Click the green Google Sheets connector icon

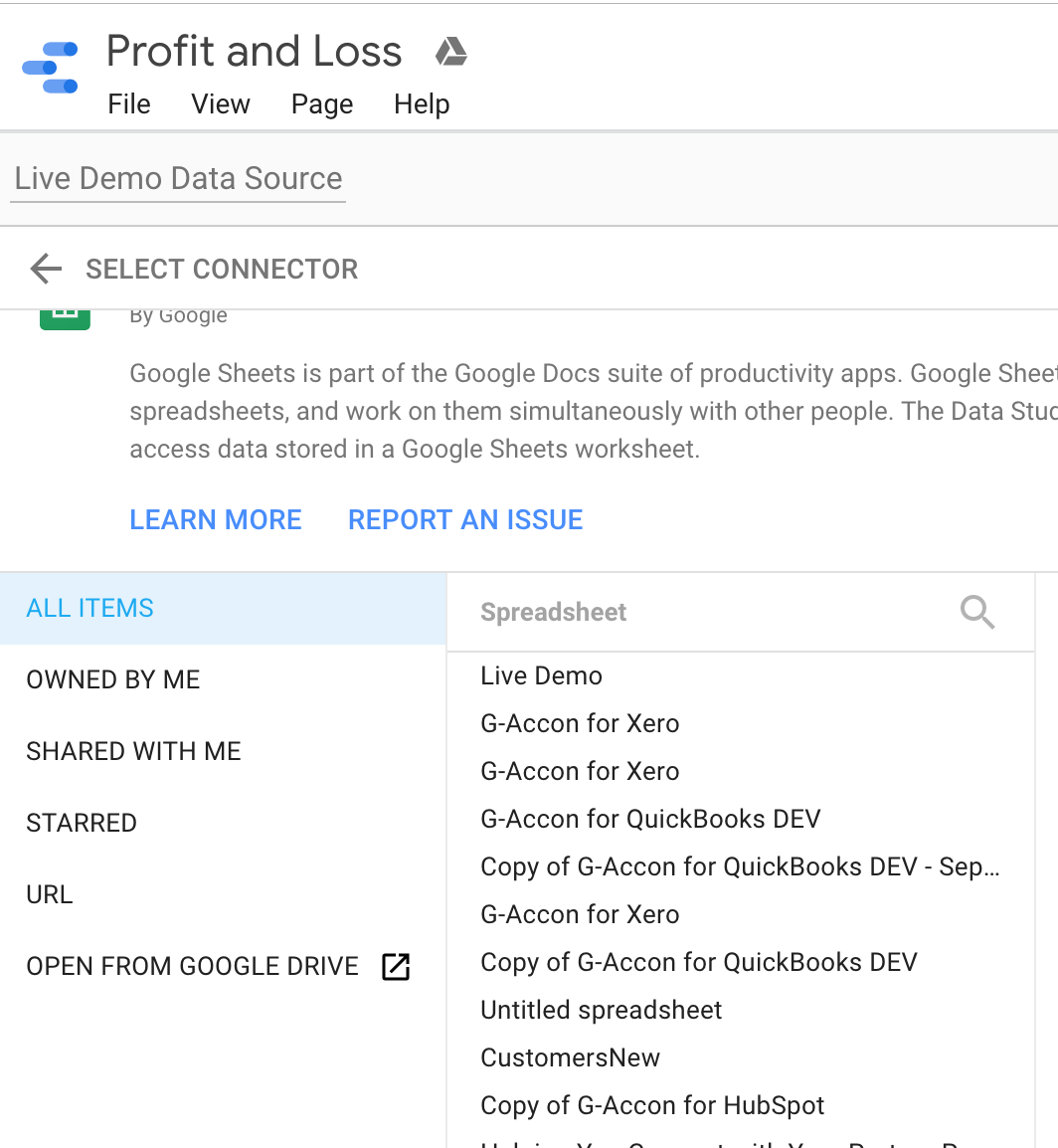[65, 319]
